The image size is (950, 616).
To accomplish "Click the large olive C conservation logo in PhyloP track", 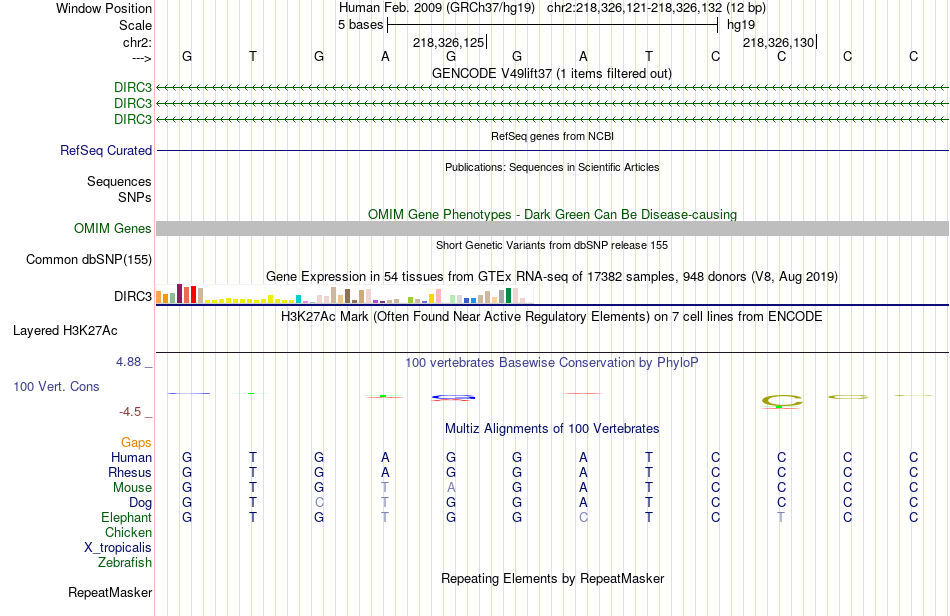I will tap(782, 400).
